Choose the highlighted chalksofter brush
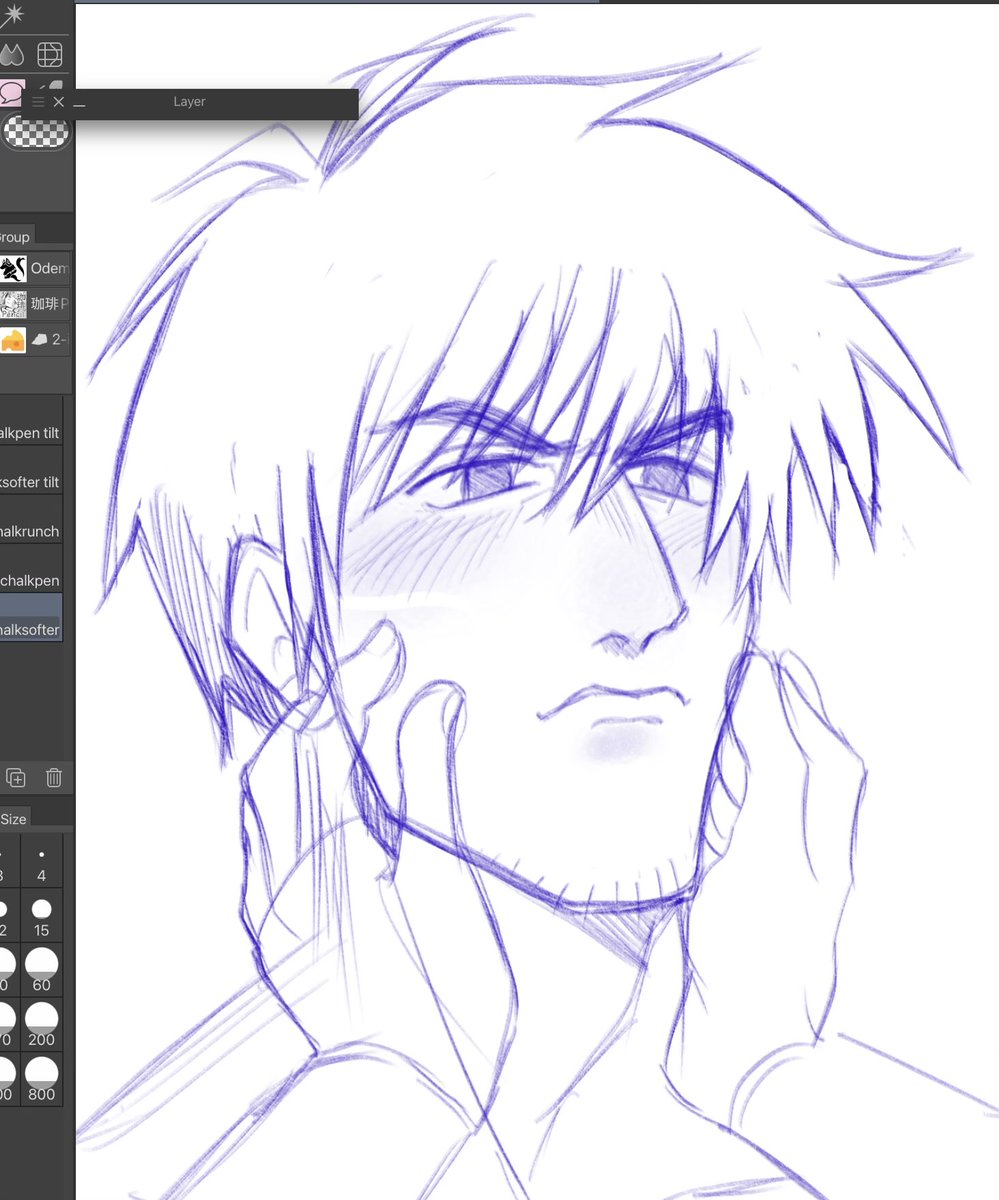The width and height of the screenshot is (999, 1200). [31, 618]
